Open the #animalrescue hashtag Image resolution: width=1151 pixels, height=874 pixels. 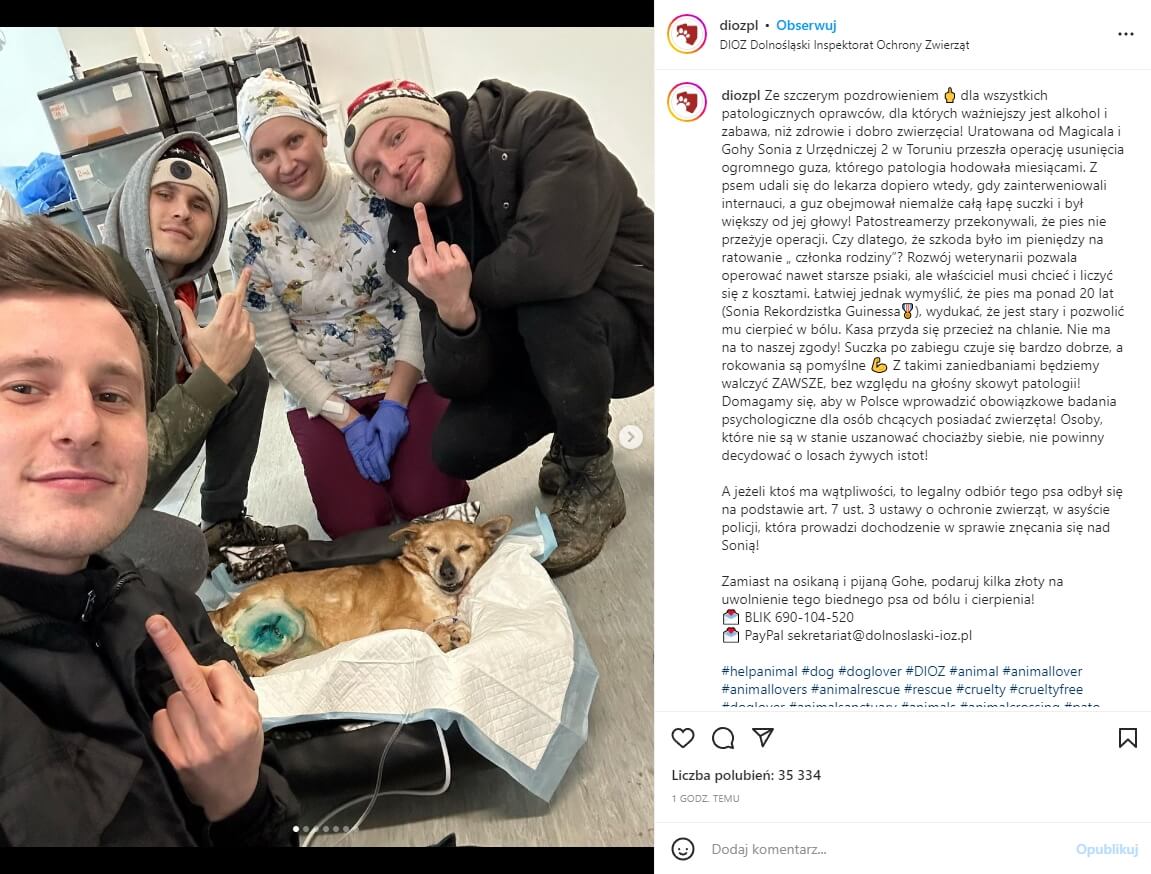[855, 689]
